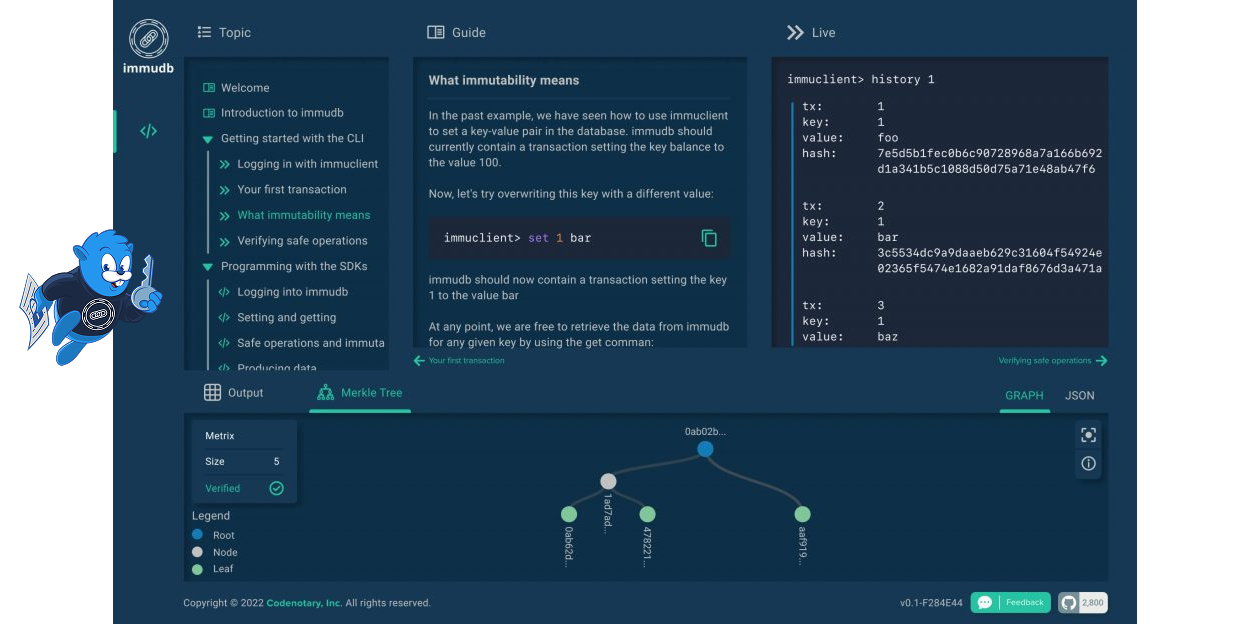The height and width of the screenshot is (624, 1249).
Task: Click the value 'baz' in terminal
Action: (888, 337)
